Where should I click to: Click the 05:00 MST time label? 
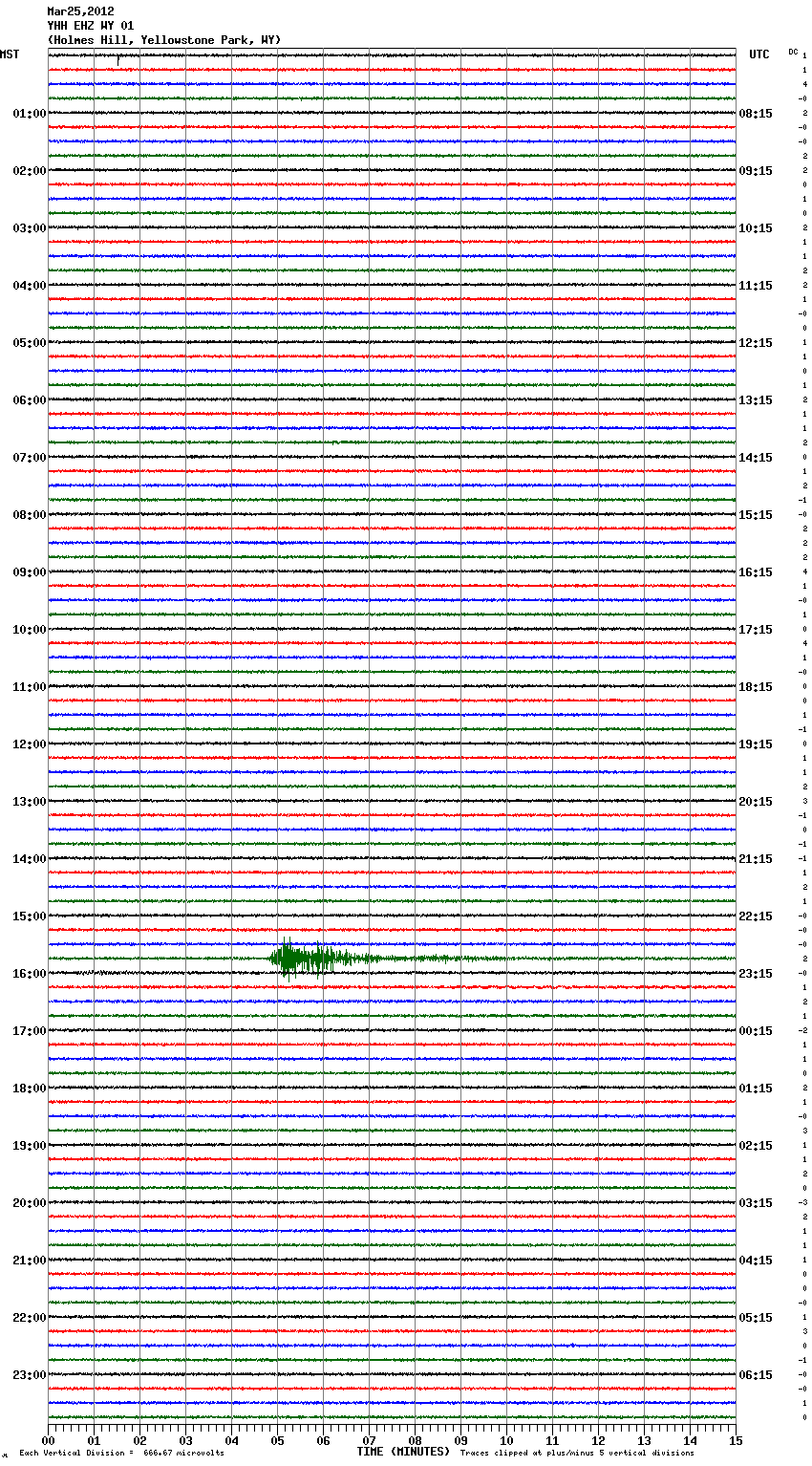coord(30,343)
